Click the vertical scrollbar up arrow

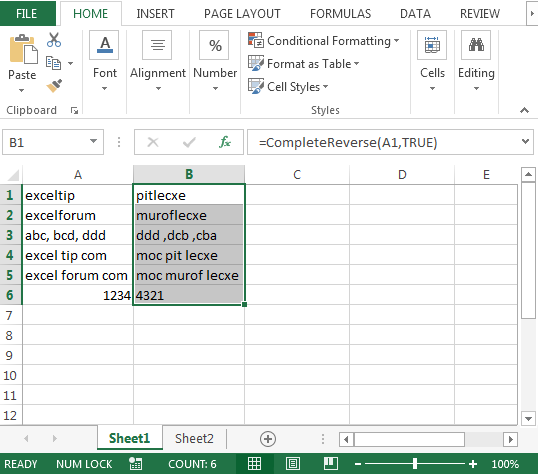[528, 175]
